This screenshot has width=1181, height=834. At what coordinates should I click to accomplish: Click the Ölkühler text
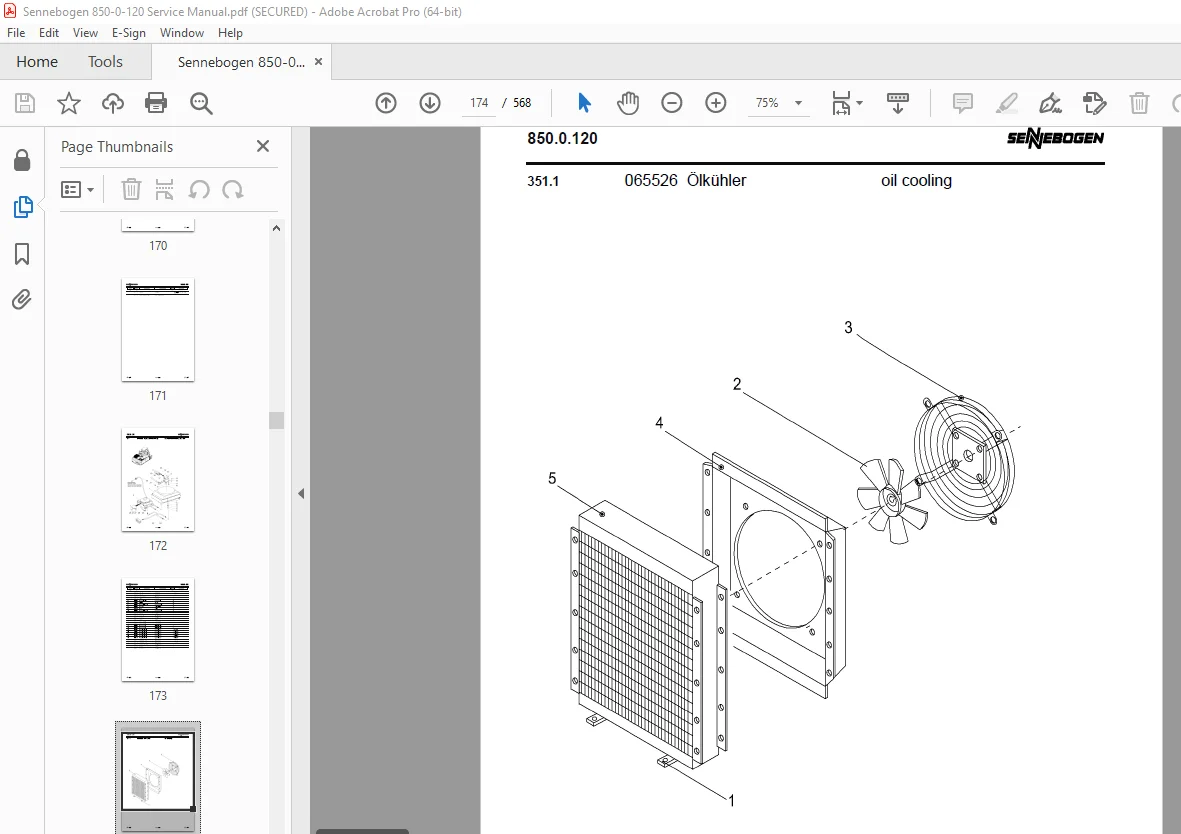pos(716,181)
